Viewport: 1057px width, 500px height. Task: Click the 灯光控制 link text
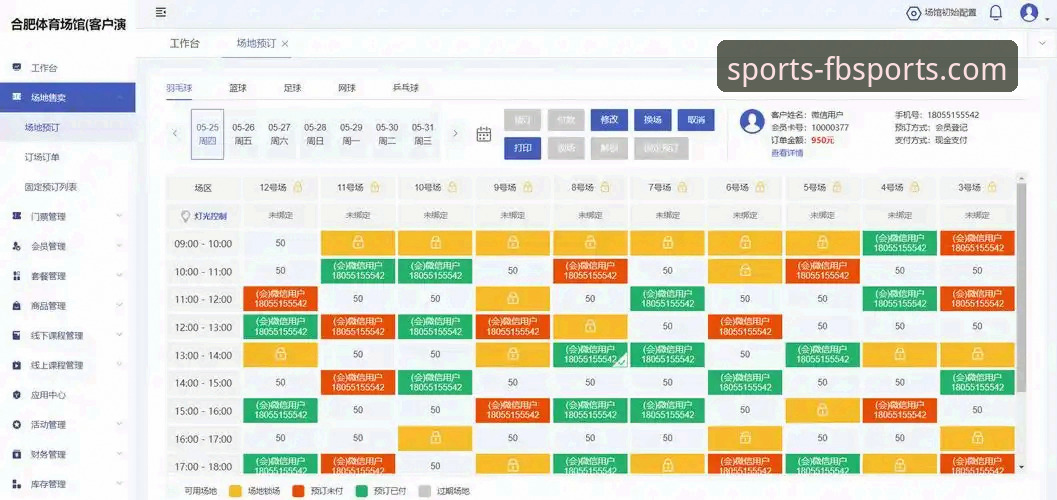pyautogui.click(x=211, y=216)
